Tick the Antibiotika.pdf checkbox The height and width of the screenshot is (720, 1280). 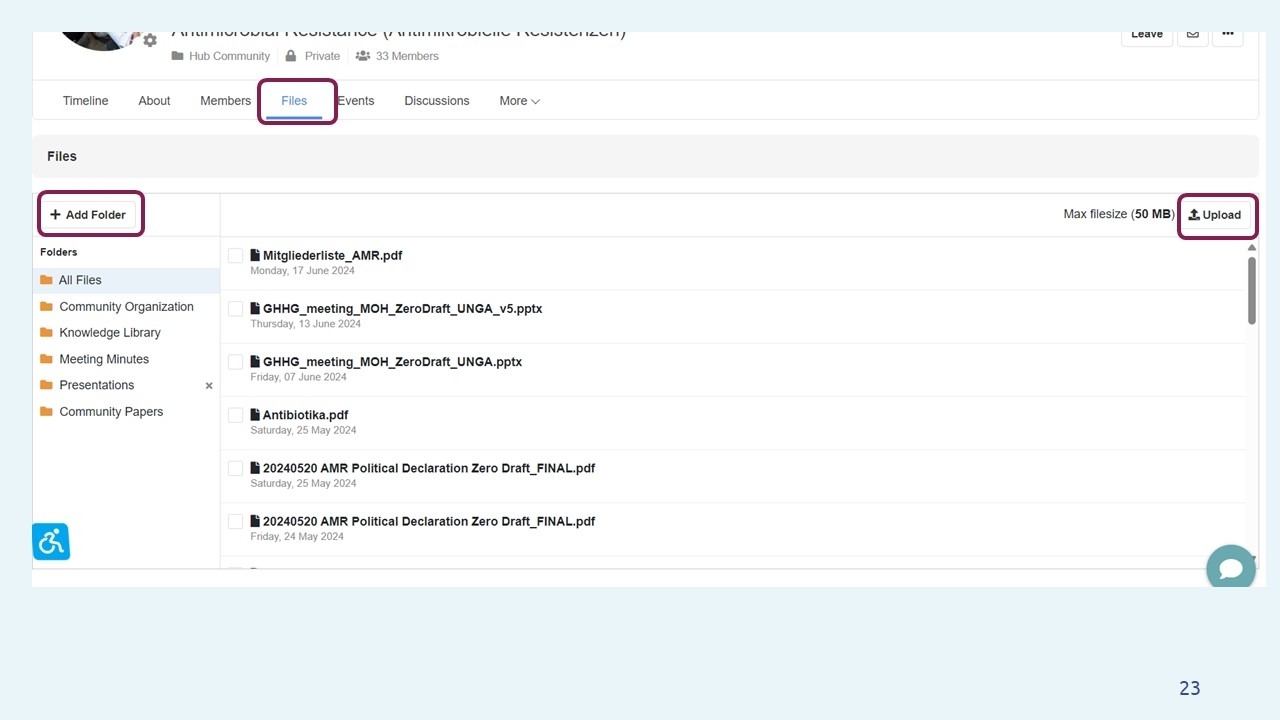[x=236, y=415]
